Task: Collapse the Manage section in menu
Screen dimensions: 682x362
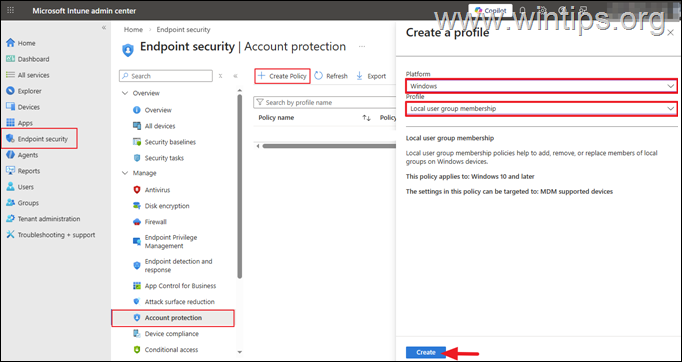Action: point(125,173)
